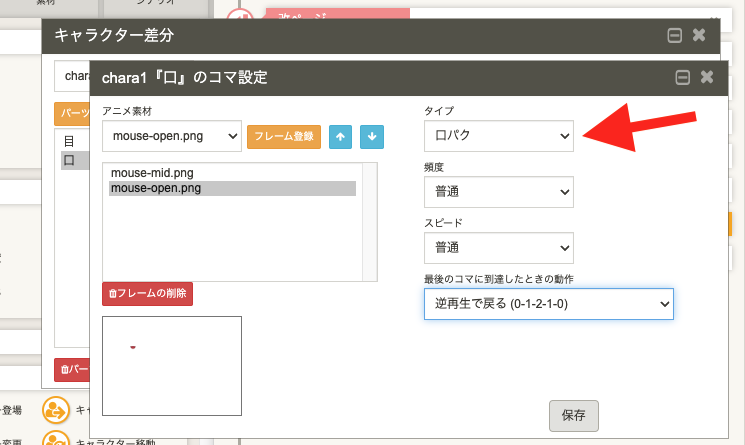Click the character appear icon at bottom left

[54, 410]
